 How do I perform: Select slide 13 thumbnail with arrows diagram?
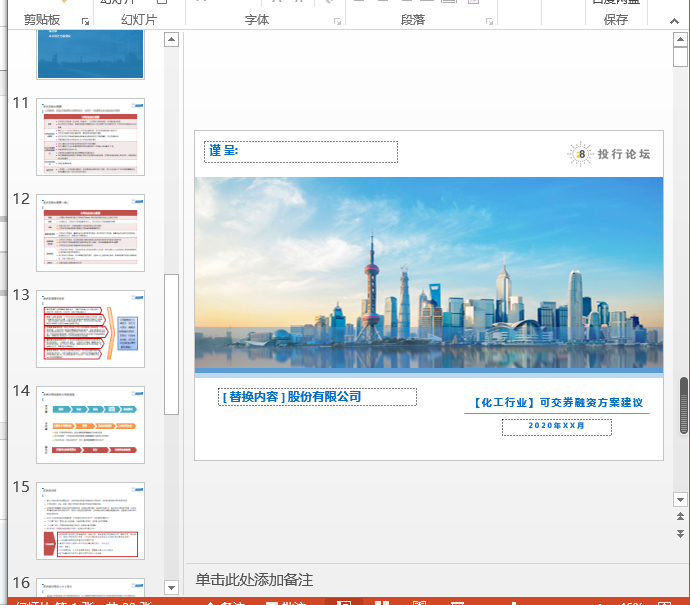click(90, 329)
